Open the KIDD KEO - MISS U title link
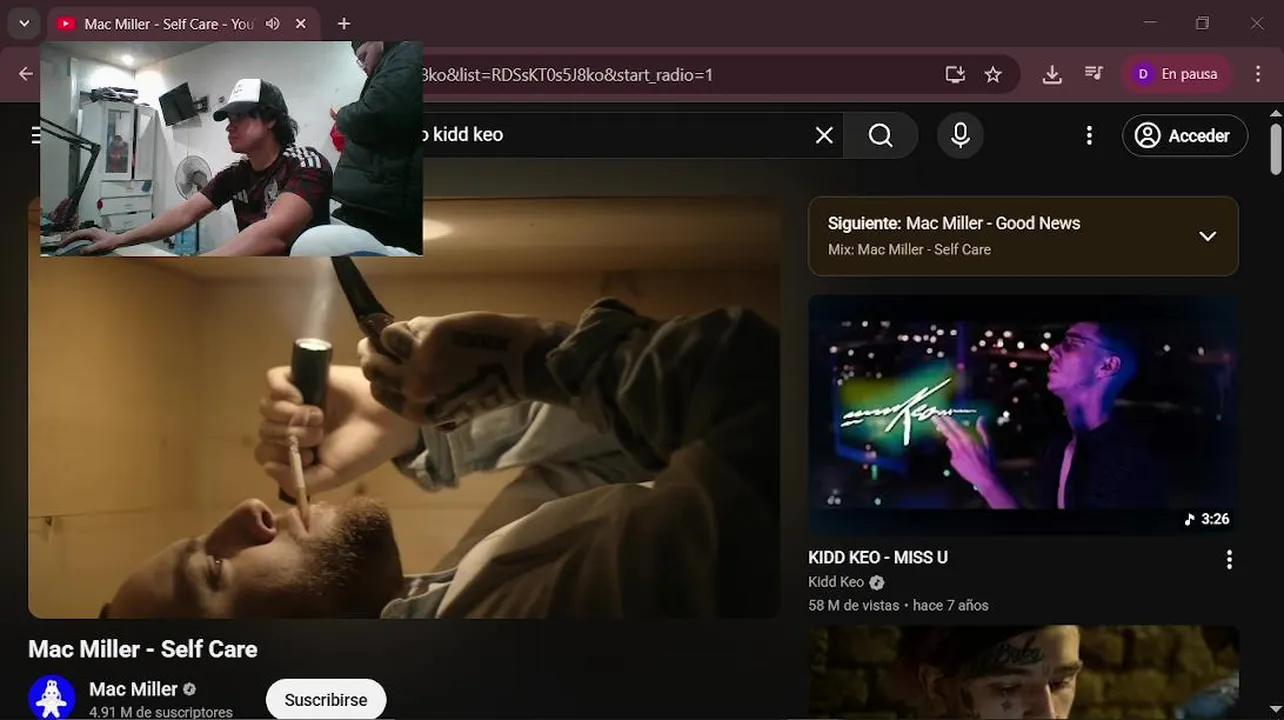This screenshot has height=720, width=1284. (x=878, y=557)
